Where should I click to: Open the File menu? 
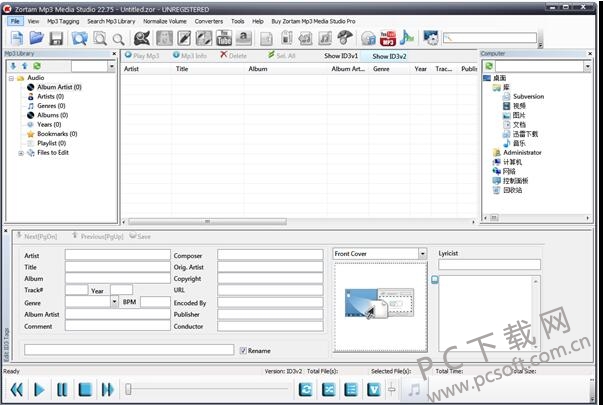[x=15, y=21]
